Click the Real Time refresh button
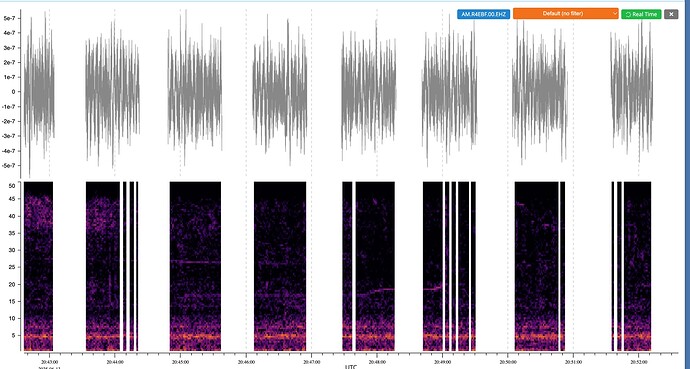The image size is (690, 369). pyautogui.click(x=641, y=14)
